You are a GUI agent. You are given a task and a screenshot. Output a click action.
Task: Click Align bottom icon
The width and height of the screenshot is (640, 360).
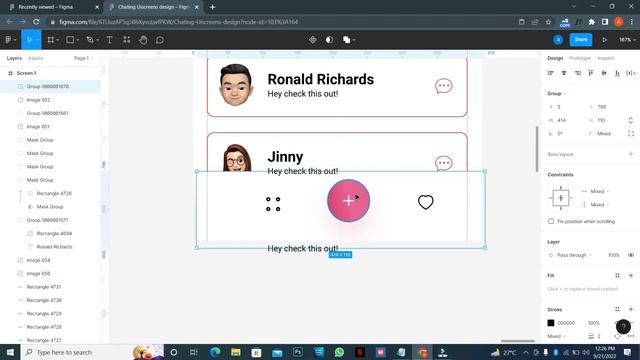tap(618, 73)
